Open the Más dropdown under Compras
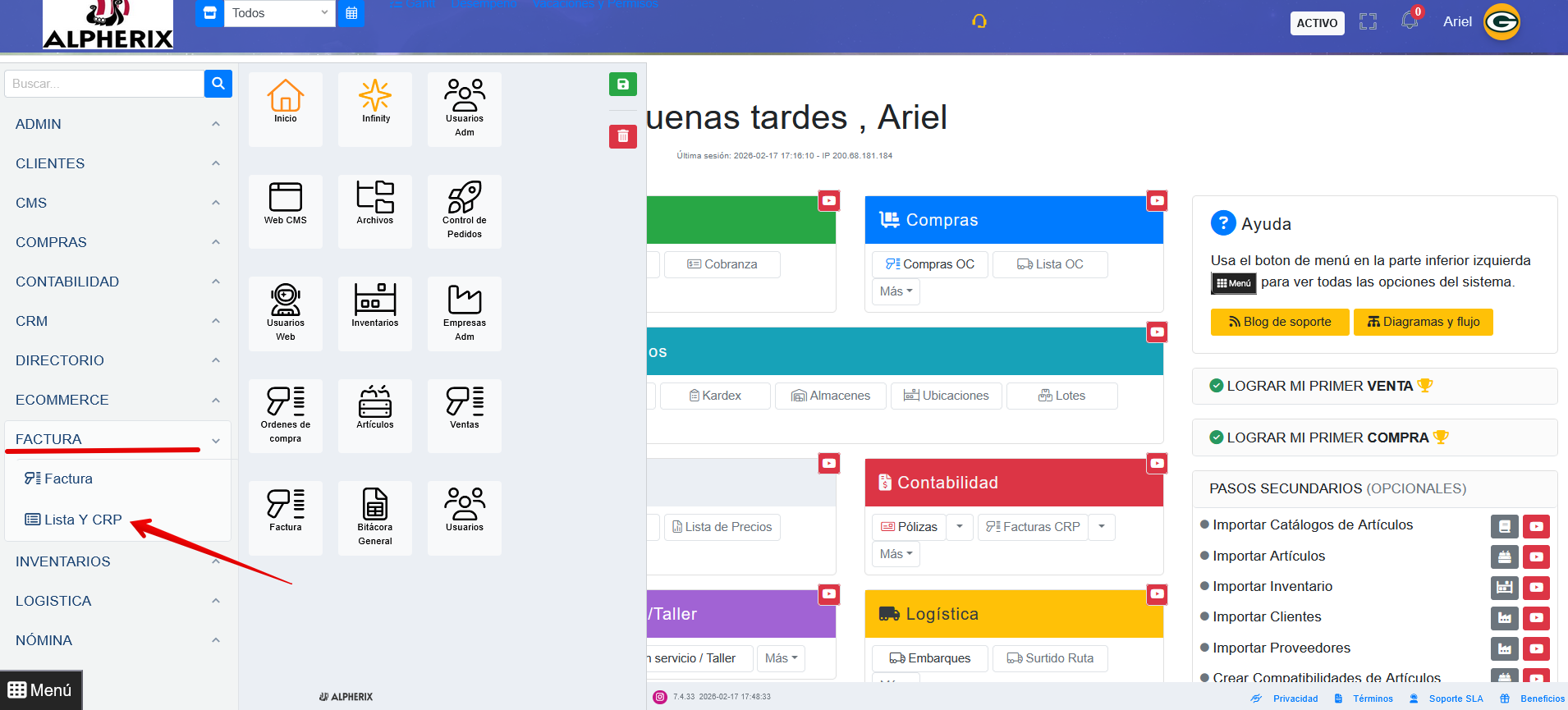1568x710 pixels. click(x=896, y=291)
